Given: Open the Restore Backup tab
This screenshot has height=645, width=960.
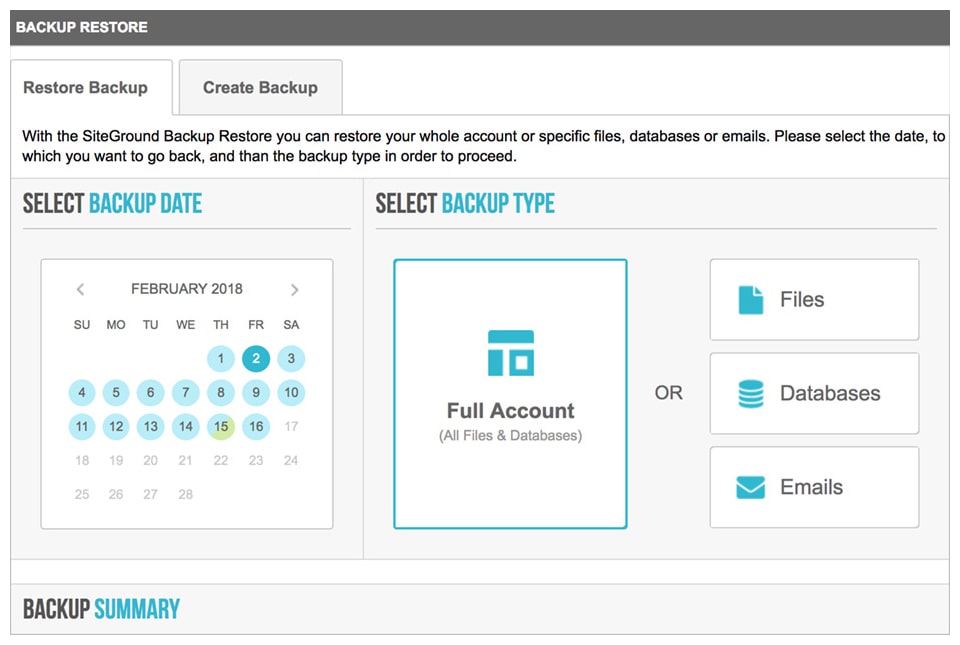Looking at the screenshot, I should [86, 88].
